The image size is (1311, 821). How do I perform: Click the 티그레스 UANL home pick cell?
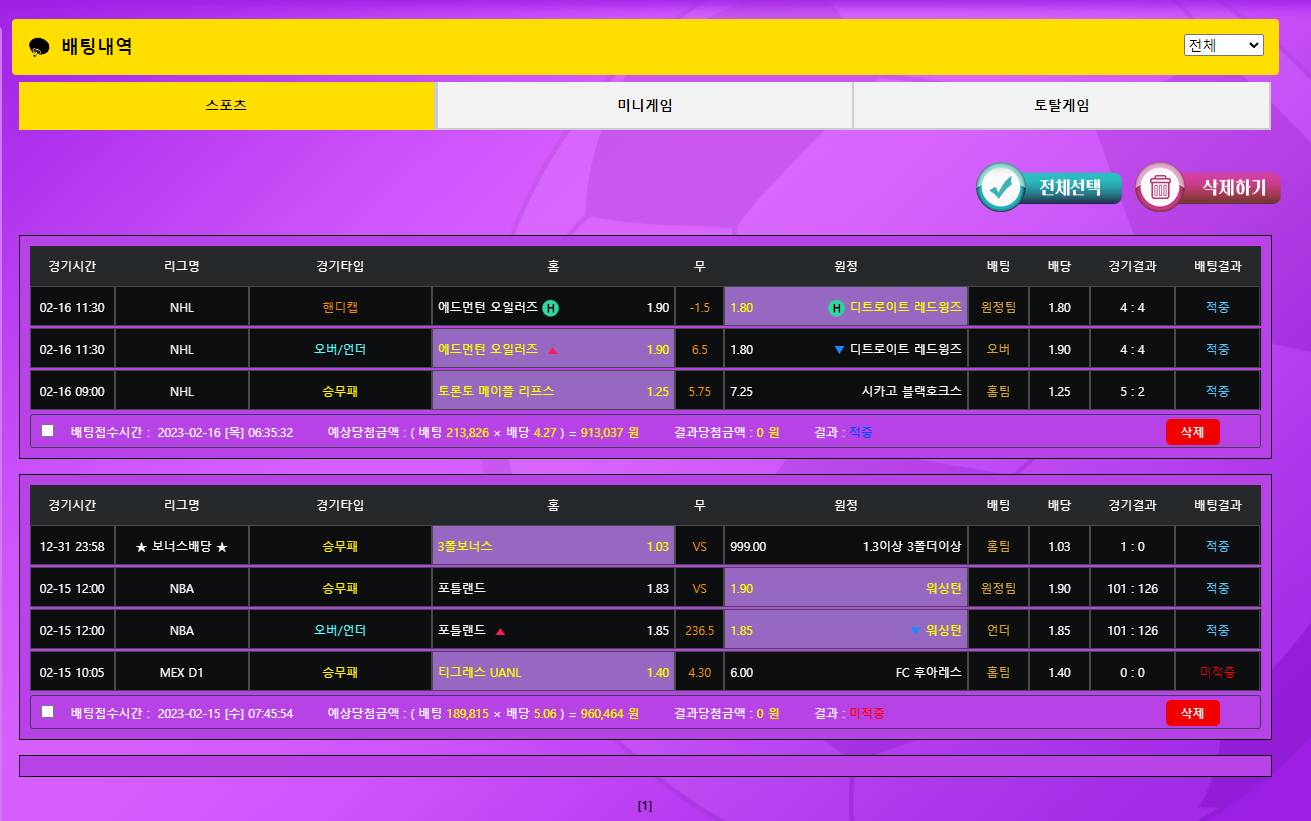pyautogui.click(x=553, y=673)
